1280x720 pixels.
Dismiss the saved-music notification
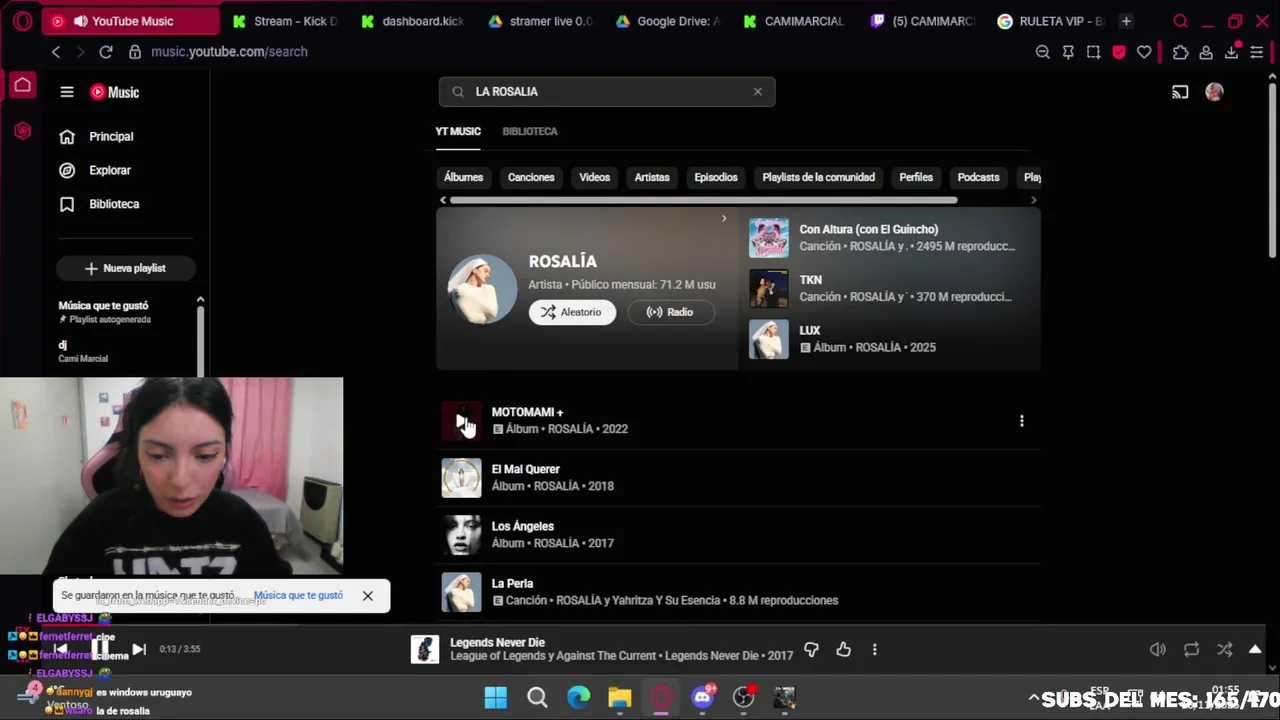tap(367, 595)
